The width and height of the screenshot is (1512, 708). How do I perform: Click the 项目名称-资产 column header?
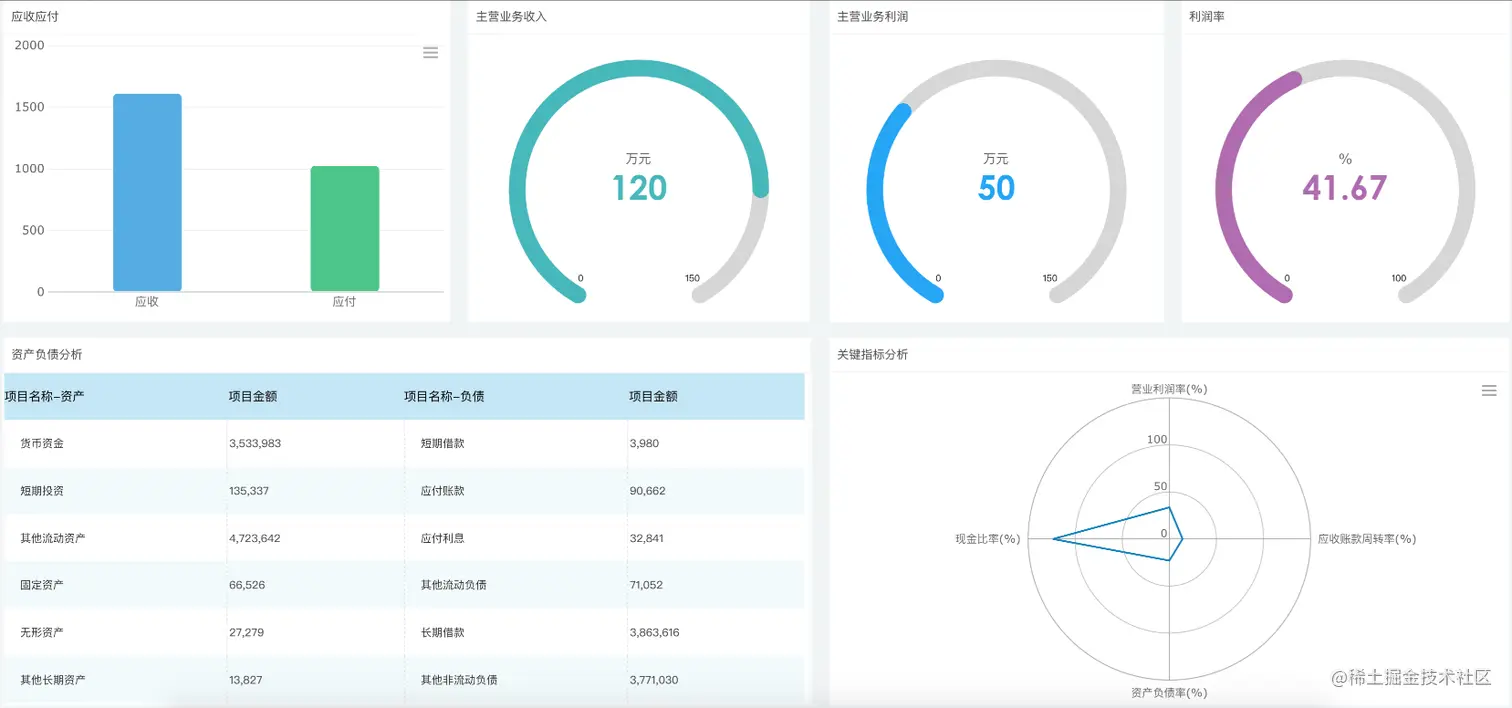pyautogui.click(x=47, y=396)
